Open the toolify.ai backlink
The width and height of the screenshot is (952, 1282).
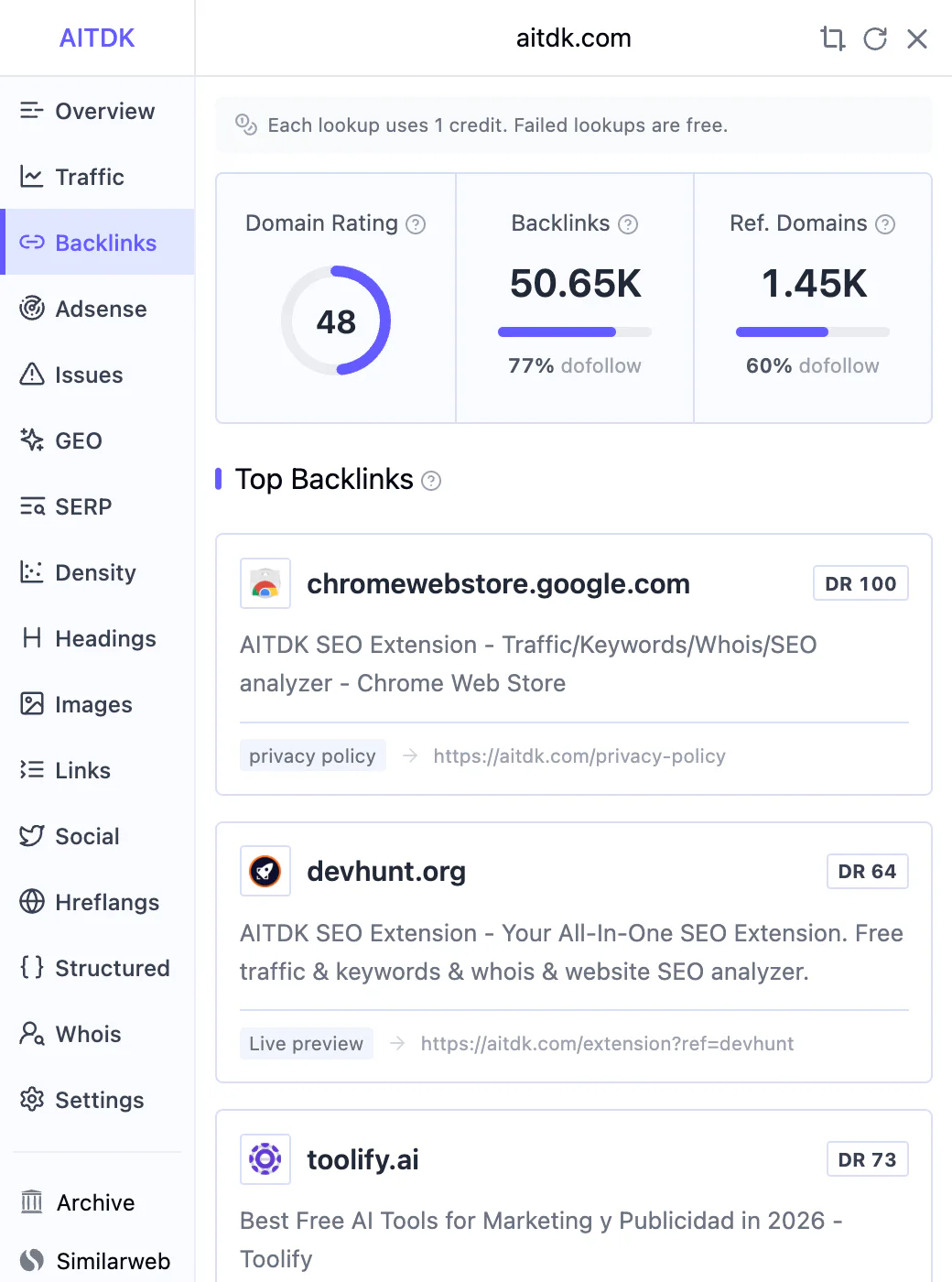[362, 1160]
